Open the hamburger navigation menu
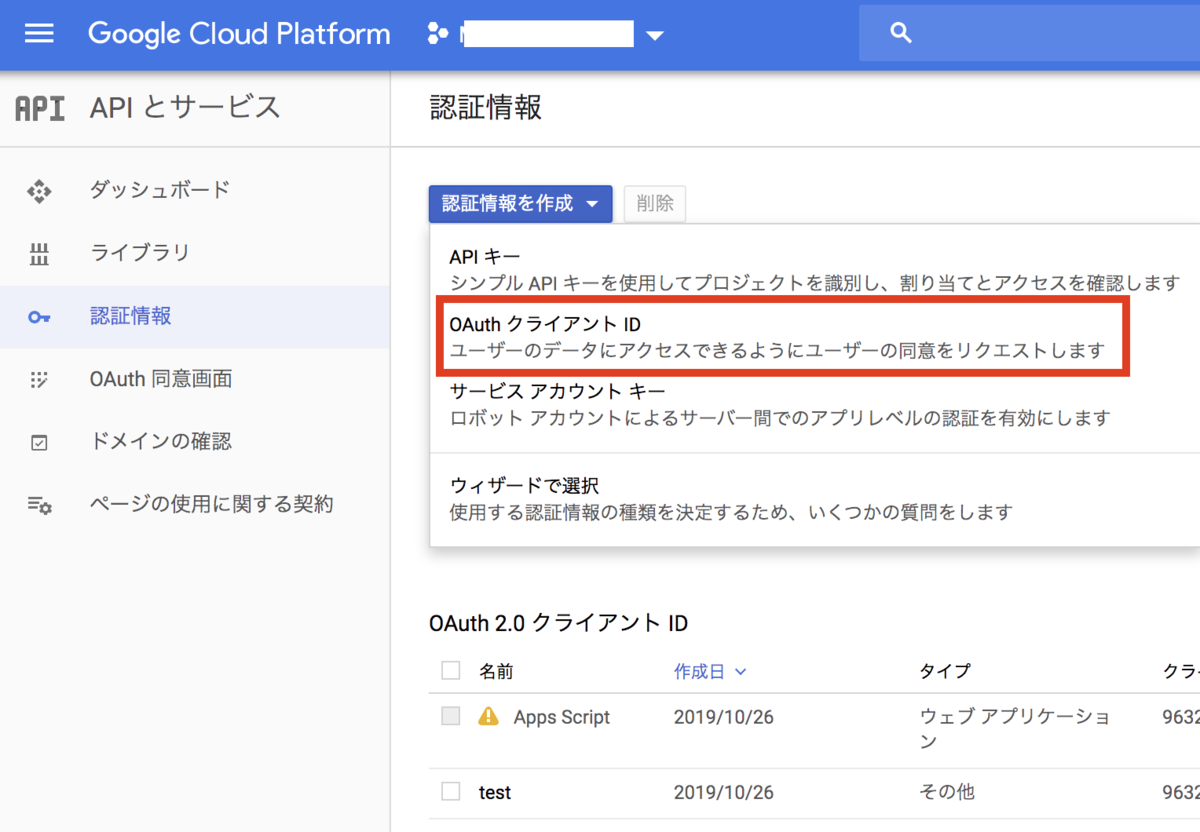This screenshot has height=832, width=1200. (x=39, y=34)
